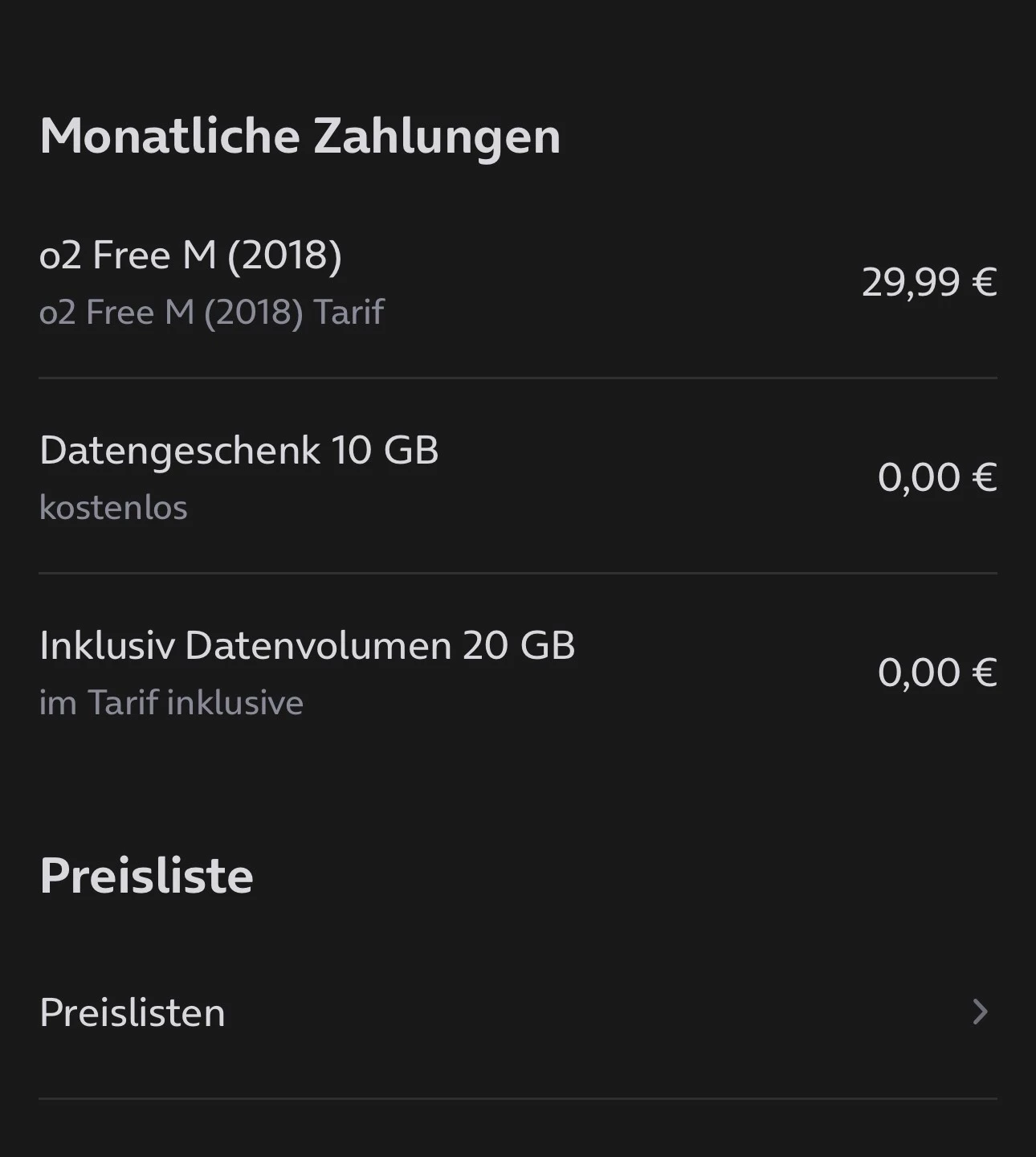This screenshot has height=1157, width=1036.
Task: Select the o2 Free M (2018) title
Action: pyautogui.click(x=190, y=256)
